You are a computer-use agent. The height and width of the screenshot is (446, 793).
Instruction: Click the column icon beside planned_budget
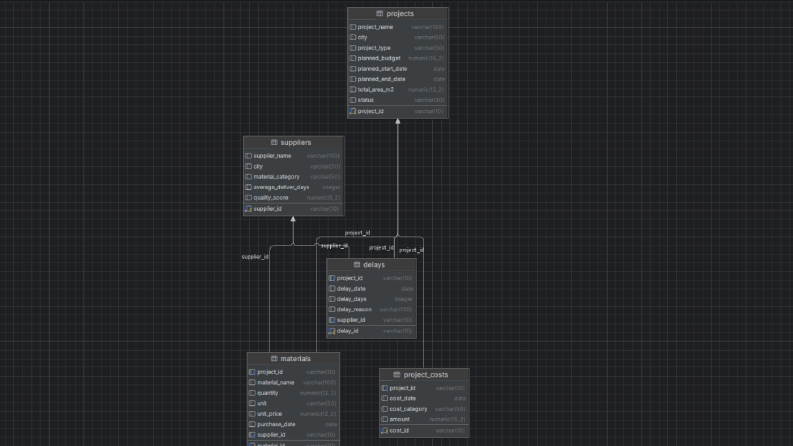coord(353,58)
